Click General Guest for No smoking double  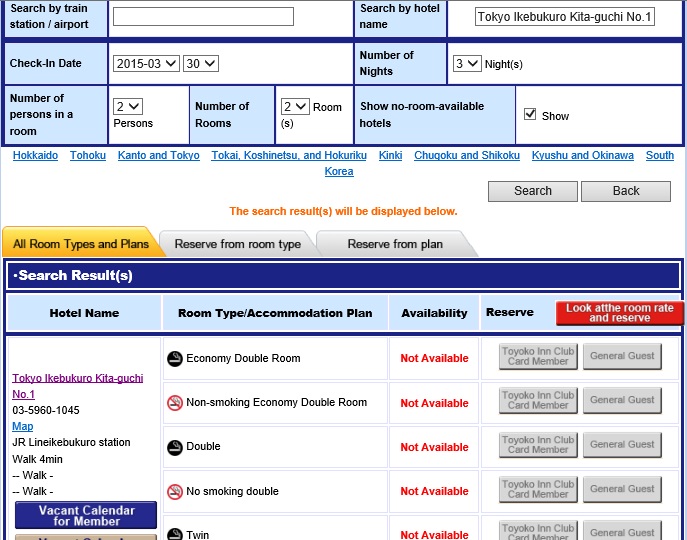[622, 489]
